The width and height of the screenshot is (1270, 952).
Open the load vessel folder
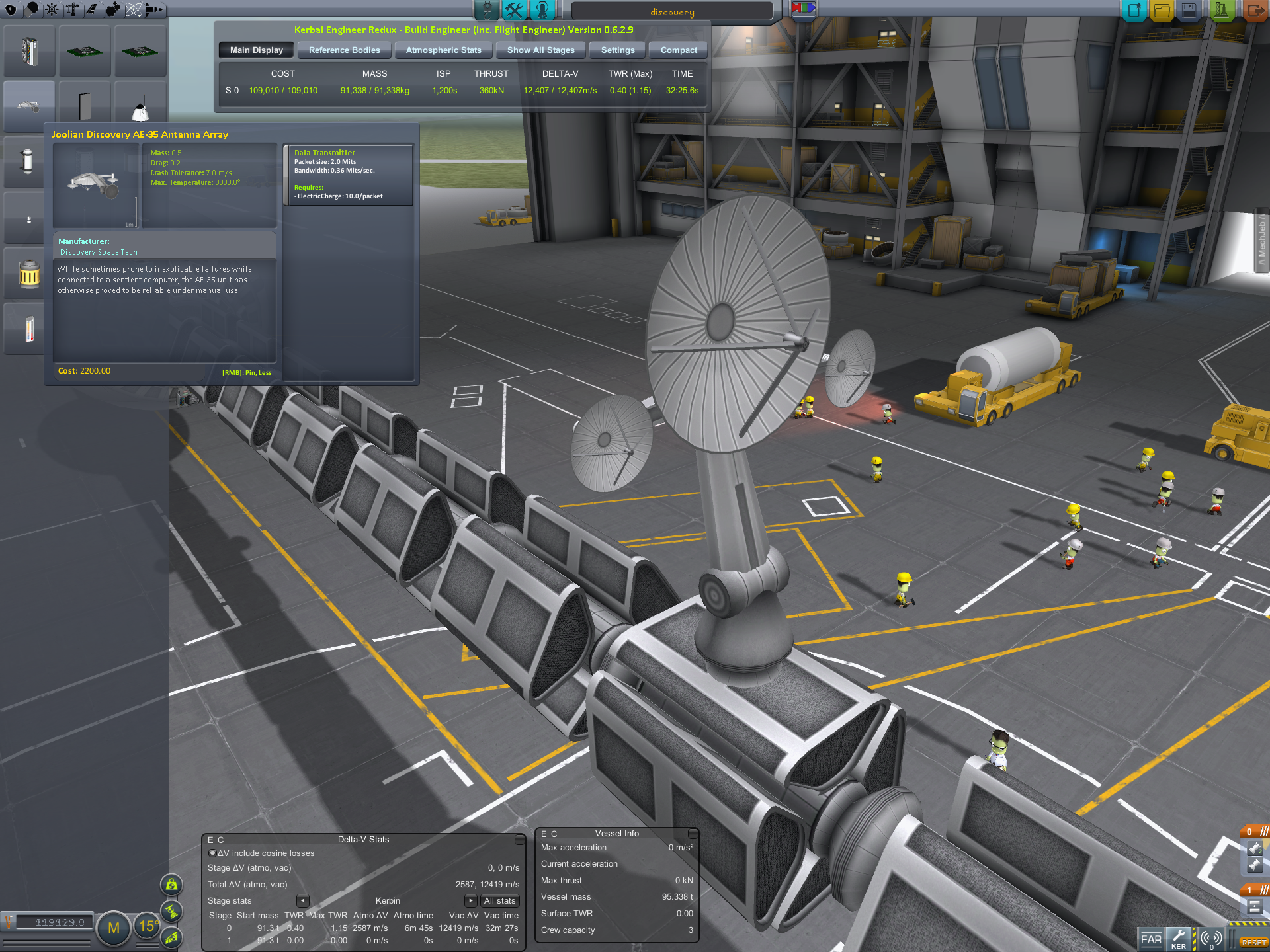click(x=1162, y=10)
